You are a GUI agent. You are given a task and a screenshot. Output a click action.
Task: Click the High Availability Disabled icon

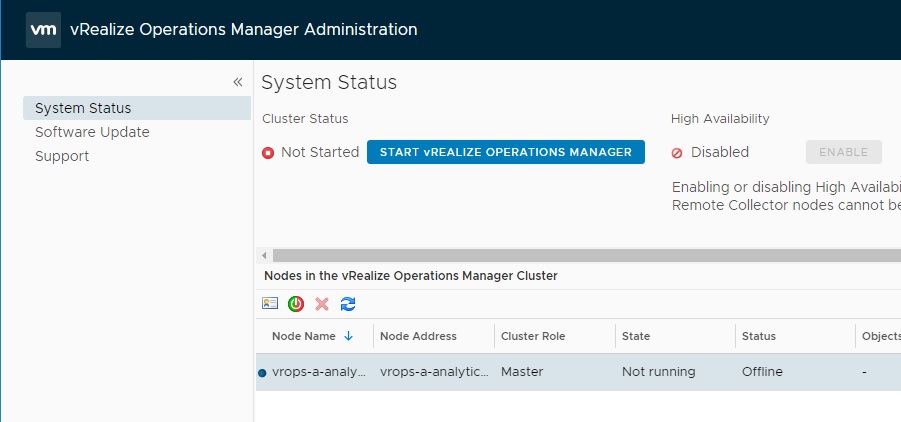coord(677,153)
